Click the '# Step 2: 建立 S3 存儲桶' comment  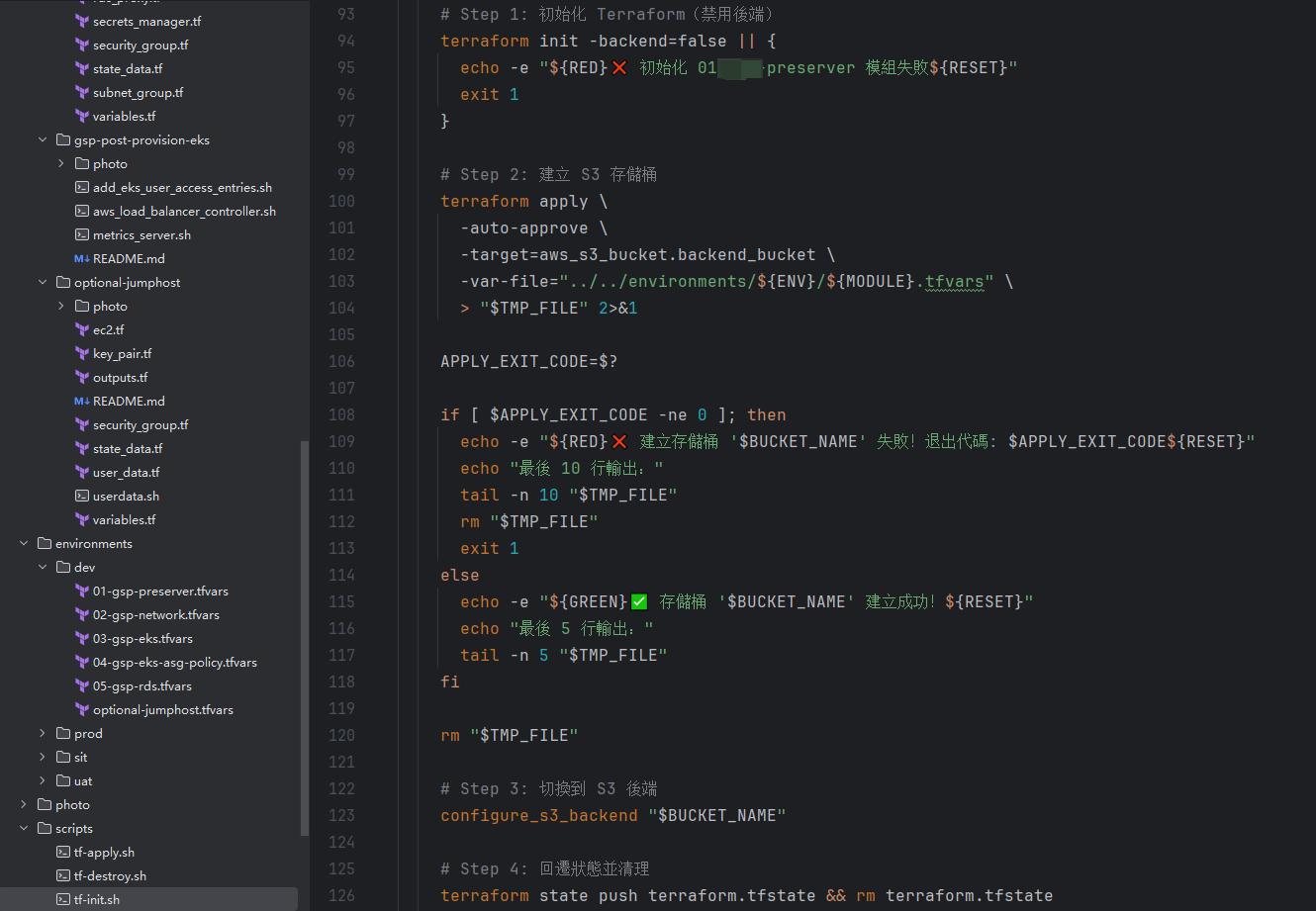[549, 175]
